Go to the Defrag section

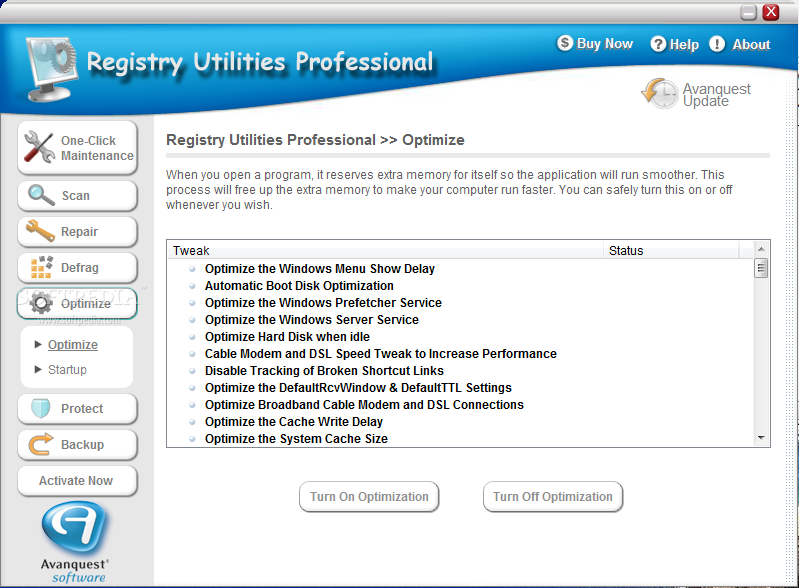point(77,268)
